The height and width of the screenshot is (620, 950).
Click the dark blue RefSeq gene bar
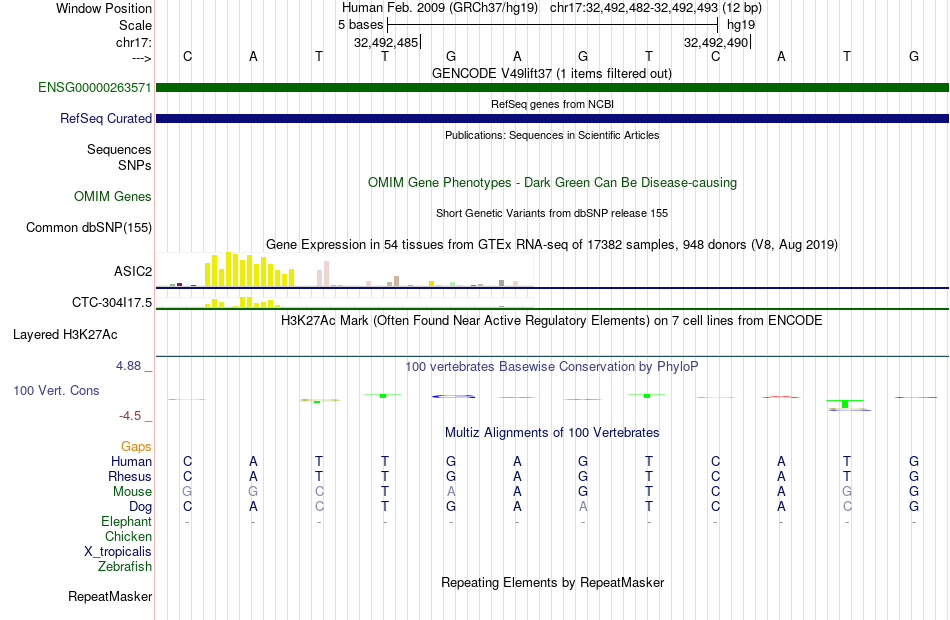pyautogui.click(x=552, y=118)
